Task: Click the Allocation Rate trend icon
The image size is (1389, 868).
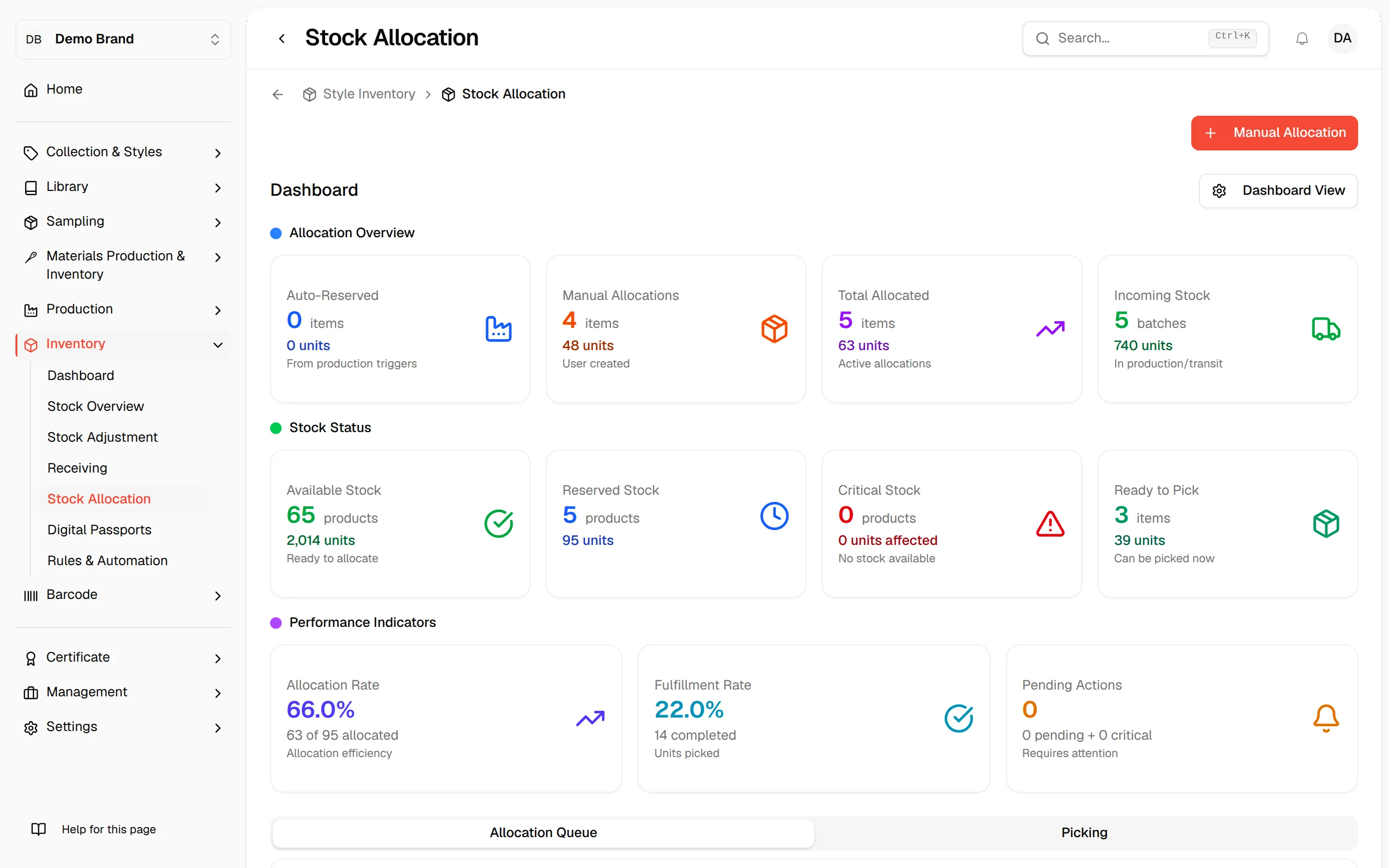Action: point(591,718)
